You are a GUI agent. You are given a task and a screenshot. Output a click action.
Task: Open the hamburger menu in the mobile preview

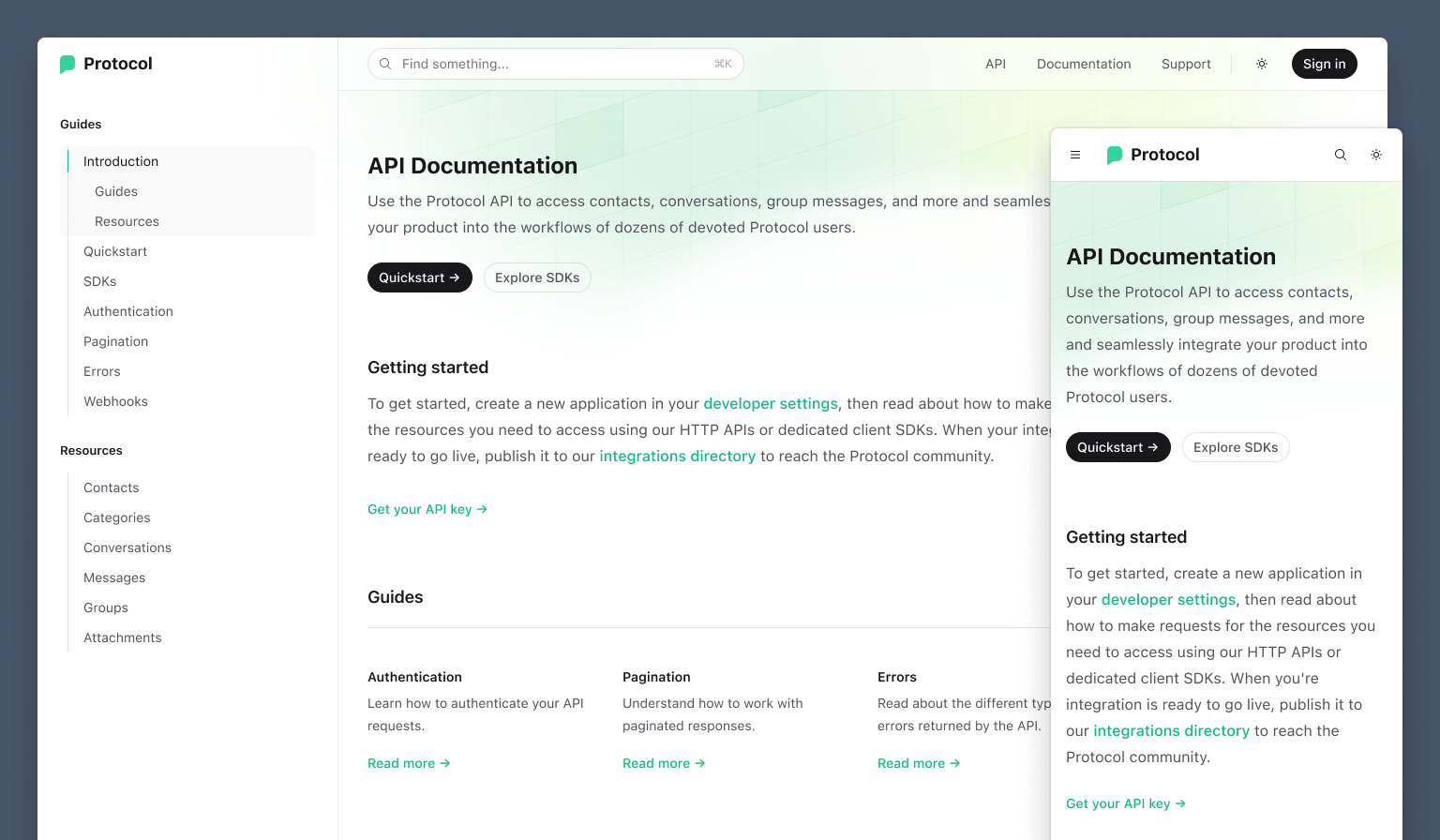coord(1075,155)
